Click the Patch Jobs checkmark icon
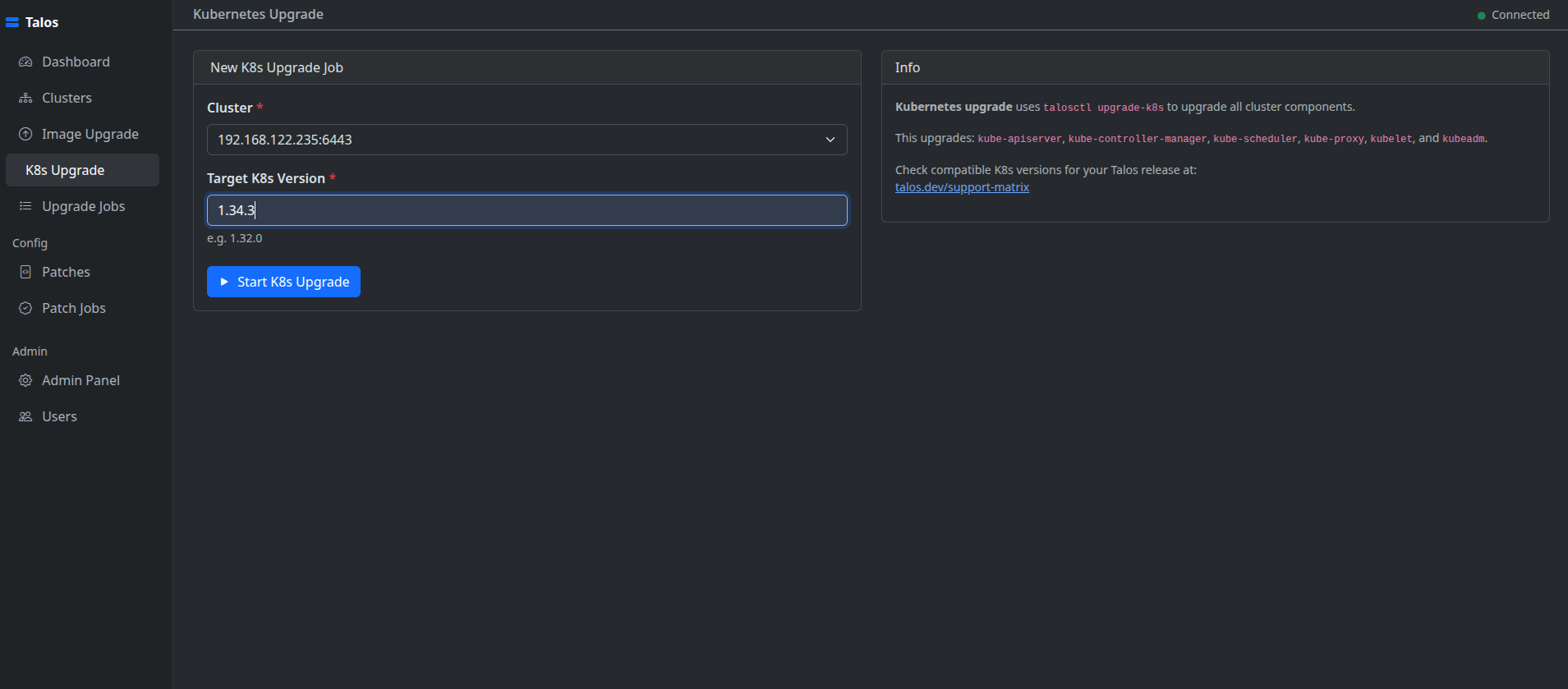The width and height of the screenshot is (1568, 689). 25,308
